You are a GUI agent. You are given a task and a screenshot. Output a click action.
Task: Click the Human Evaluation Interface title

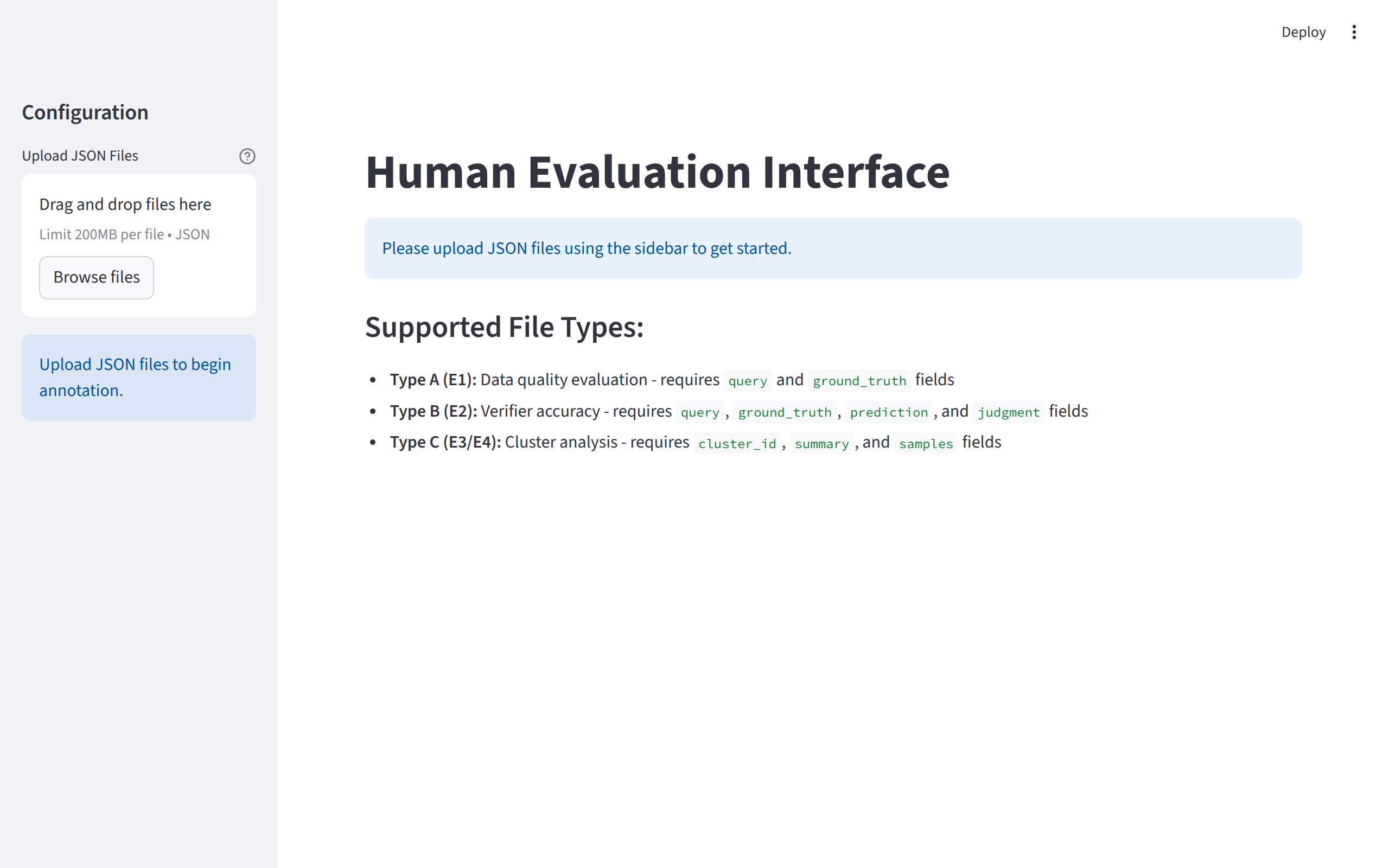(x=657, y=171)
